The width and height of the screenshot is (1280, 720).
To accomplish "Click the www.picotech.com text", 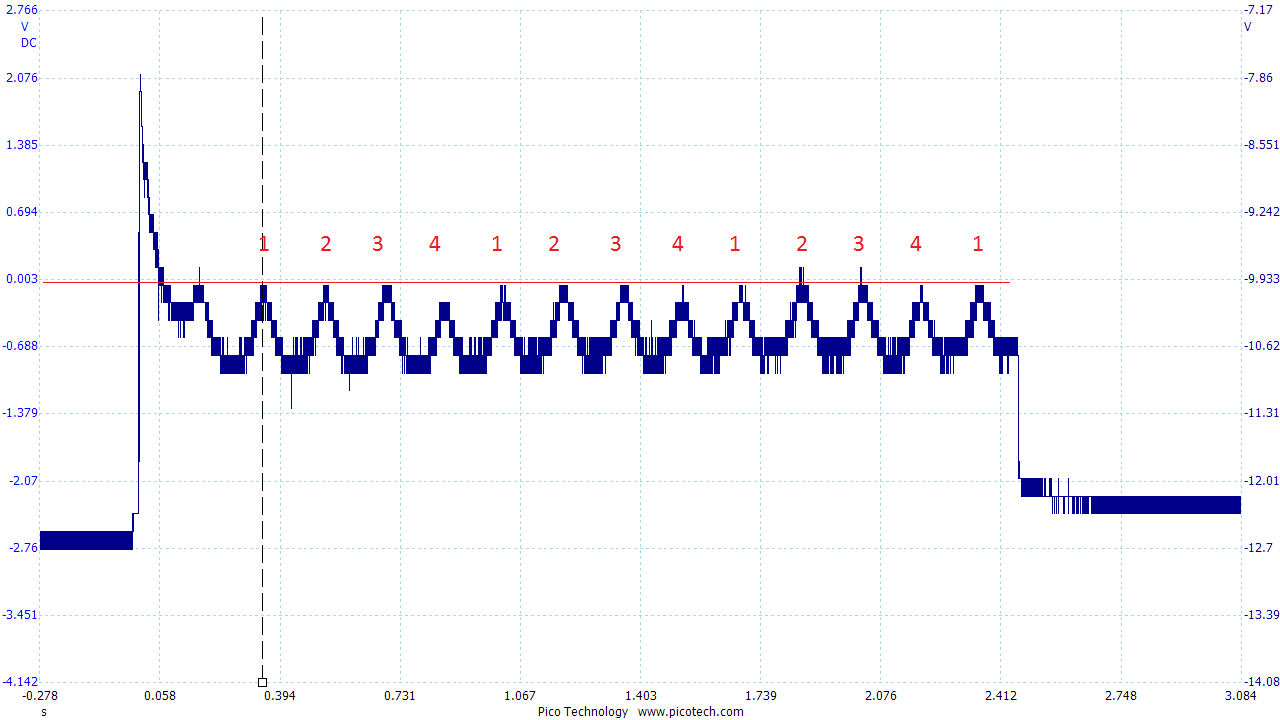I will (x=691, y=712).
